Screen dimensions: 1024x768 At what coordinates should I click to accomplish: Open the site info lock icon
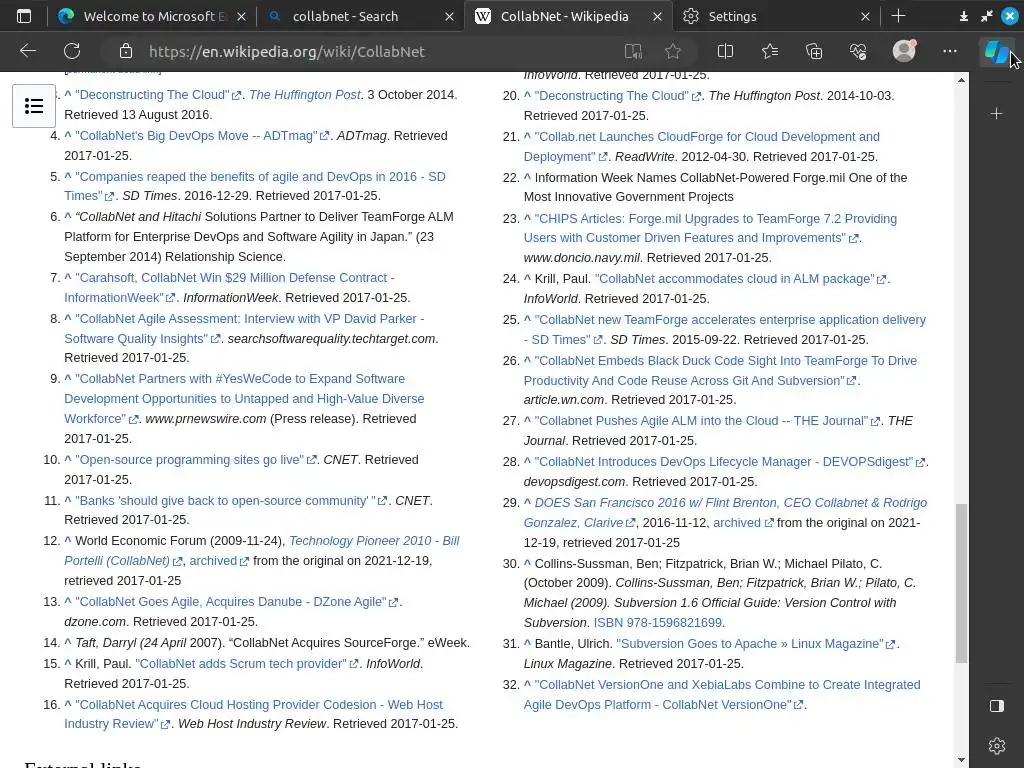click(126, 52)
